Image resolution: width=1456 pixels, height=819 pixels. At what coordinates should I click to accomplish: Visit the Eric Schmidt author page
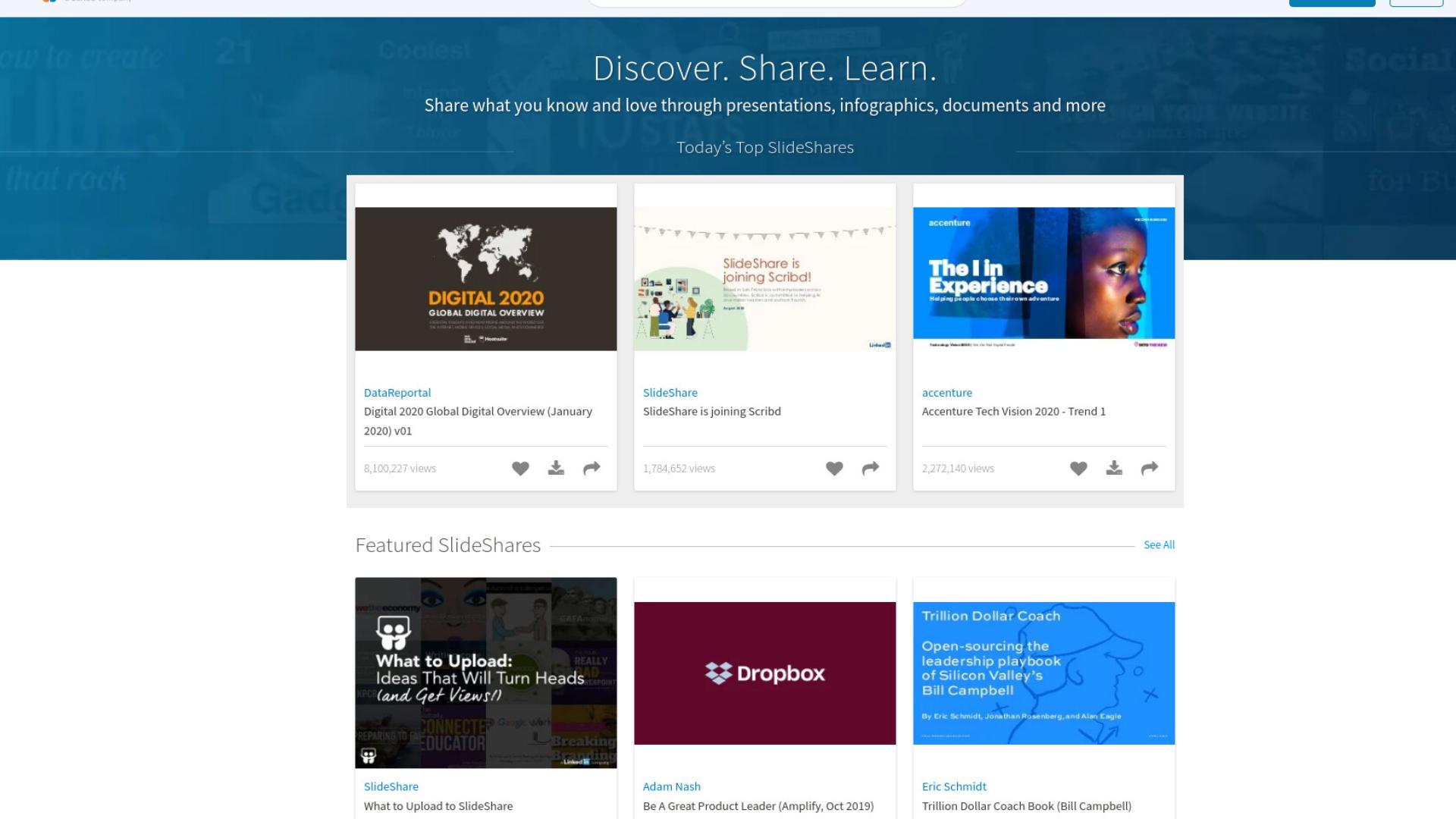point(954,786)
